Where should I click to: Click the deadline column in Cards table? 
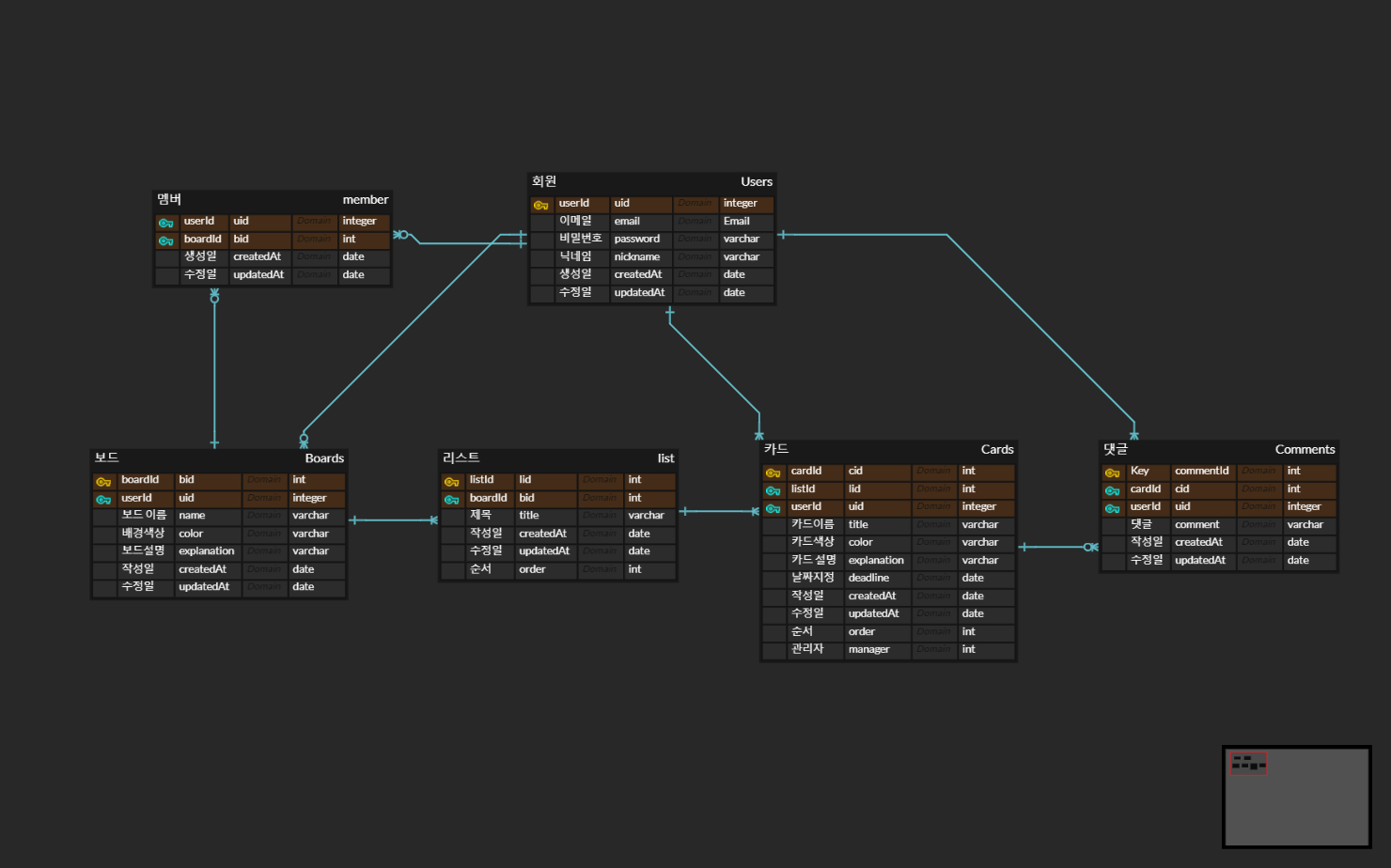868,579
